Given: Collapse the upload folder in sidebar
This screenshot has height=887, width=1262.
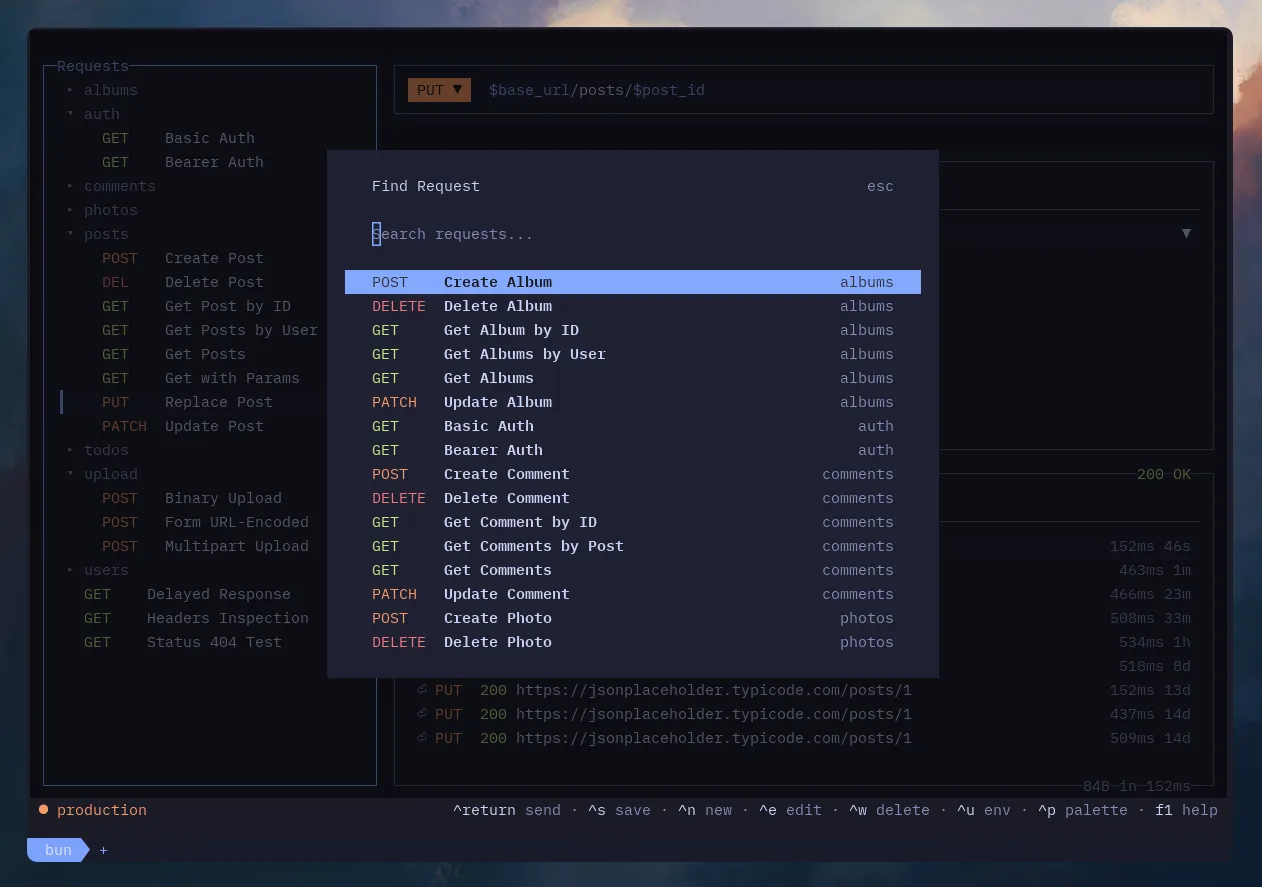Looking at the screenshot, I should pyautogui.click(x=102, y=474).
